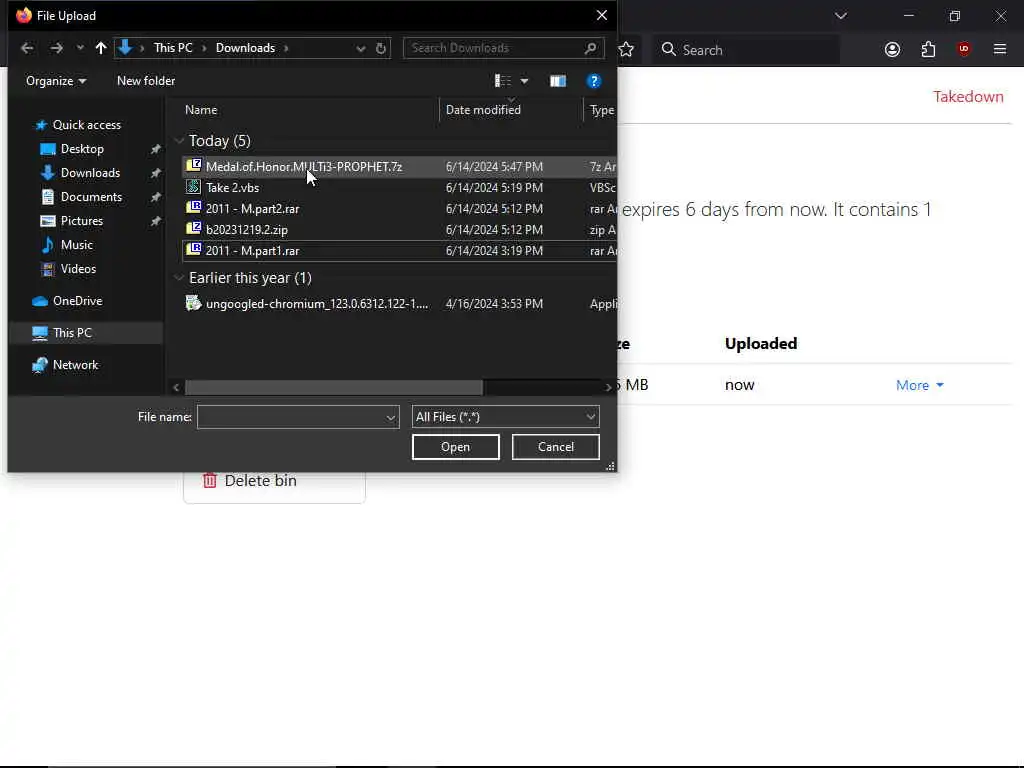
Task: Click the horizontal scrollbar in file list
Action: tap(334, 387)
